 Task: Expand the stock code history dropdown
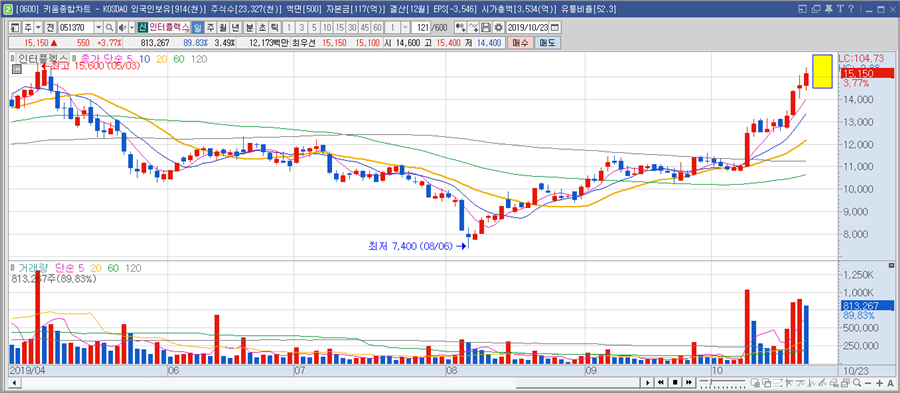coord(99,28)
